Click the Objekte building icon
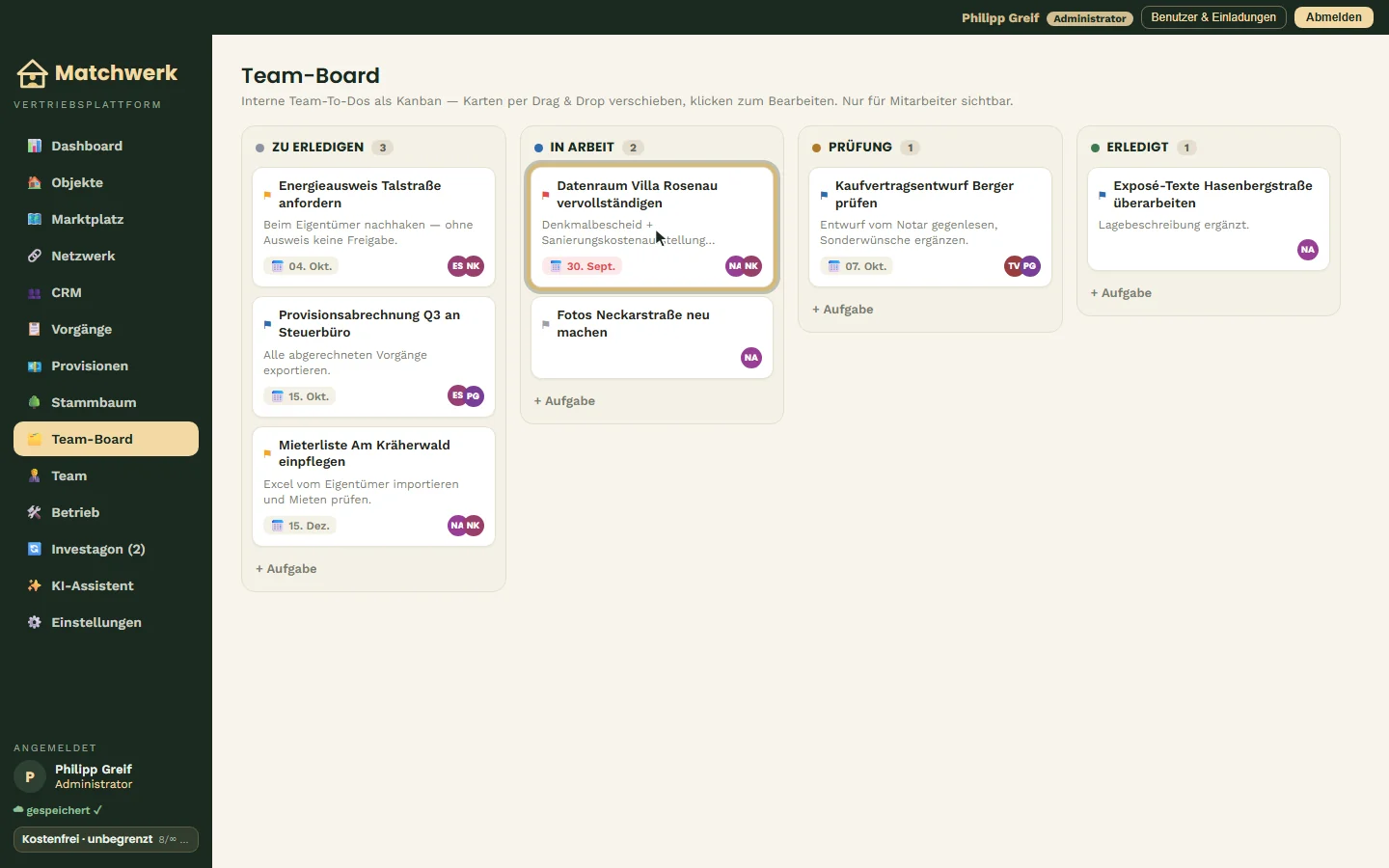 click(35, 182)
